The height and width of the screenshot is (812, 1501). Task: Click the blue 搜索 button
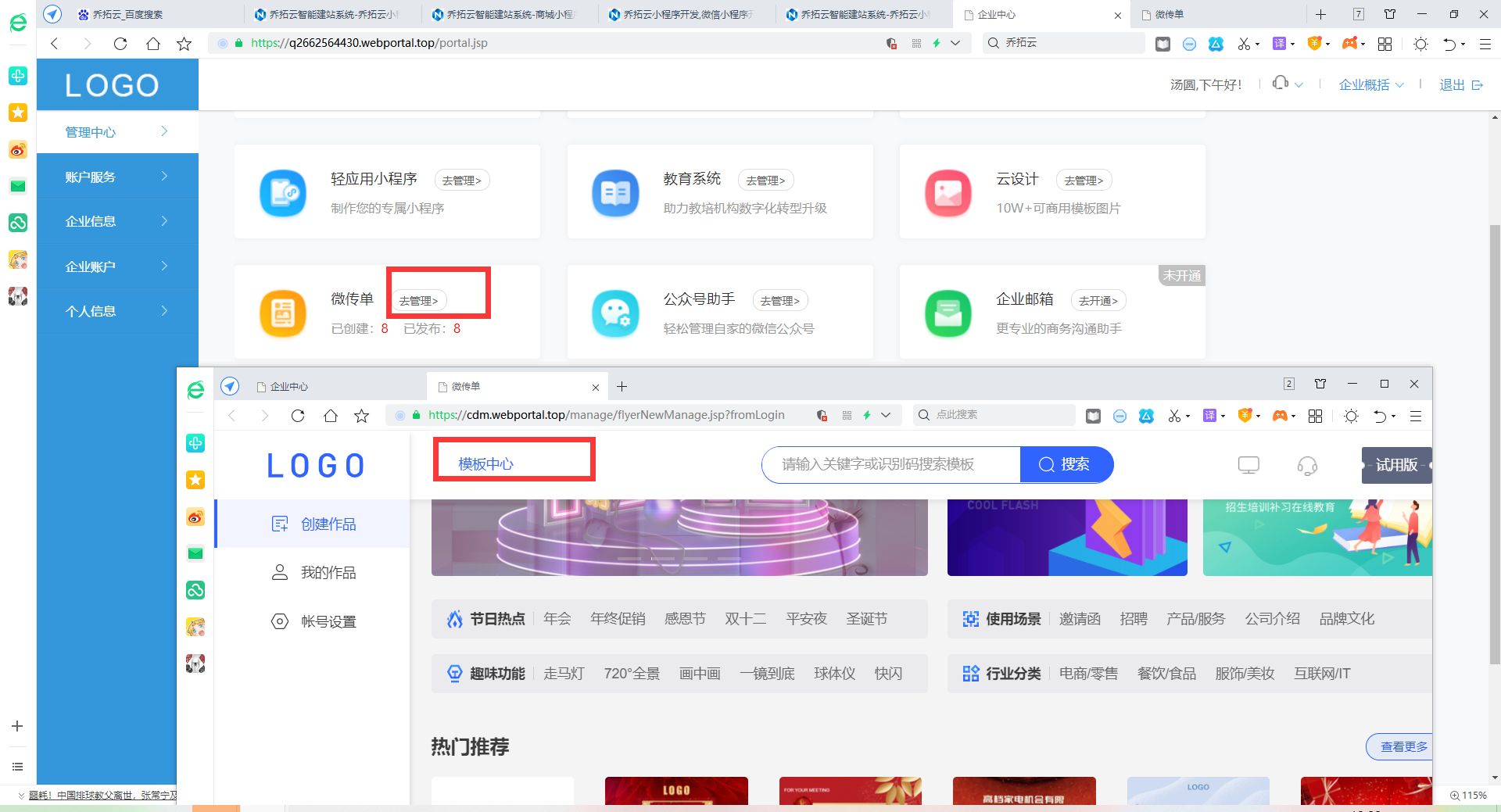click(x=1066, y=464)
